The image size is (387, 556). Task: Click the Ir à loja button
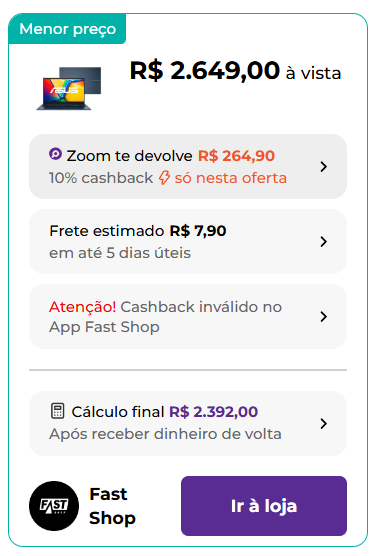coord(264,506)
